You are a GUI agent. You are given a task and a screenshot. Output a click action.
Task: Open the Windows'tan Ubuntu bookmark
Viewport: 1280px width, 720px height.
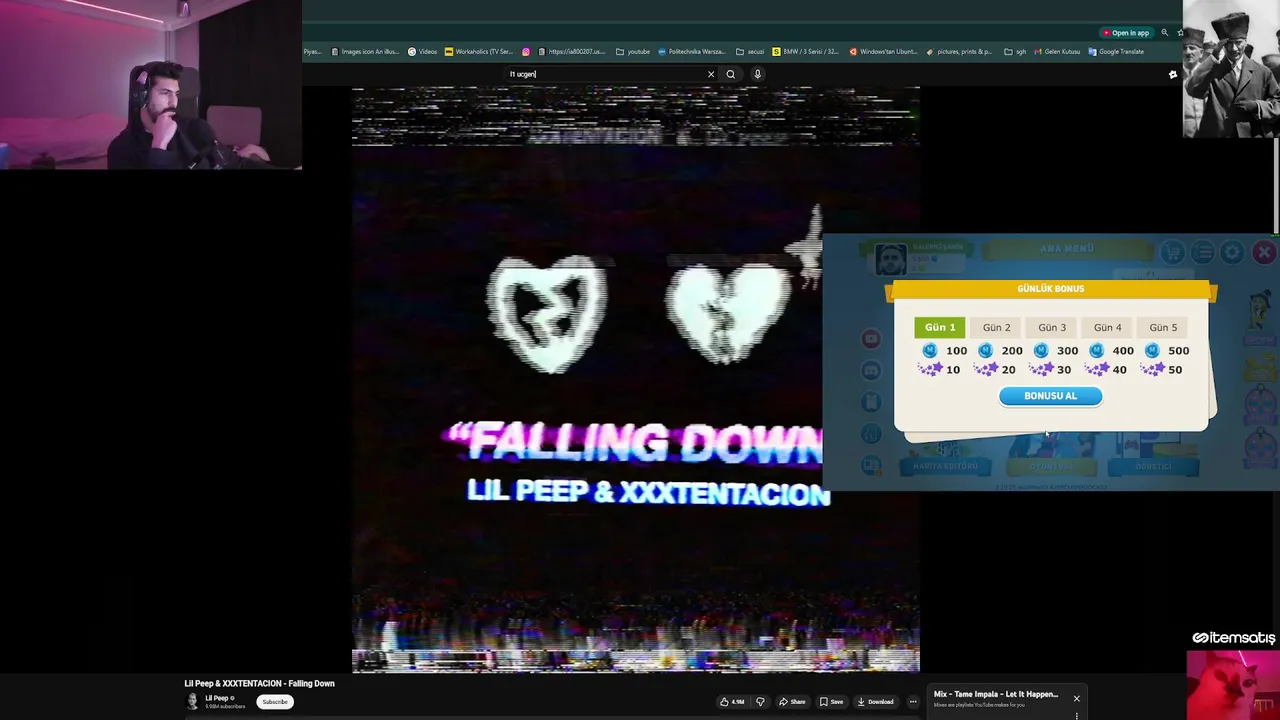(x=883, y=52)
